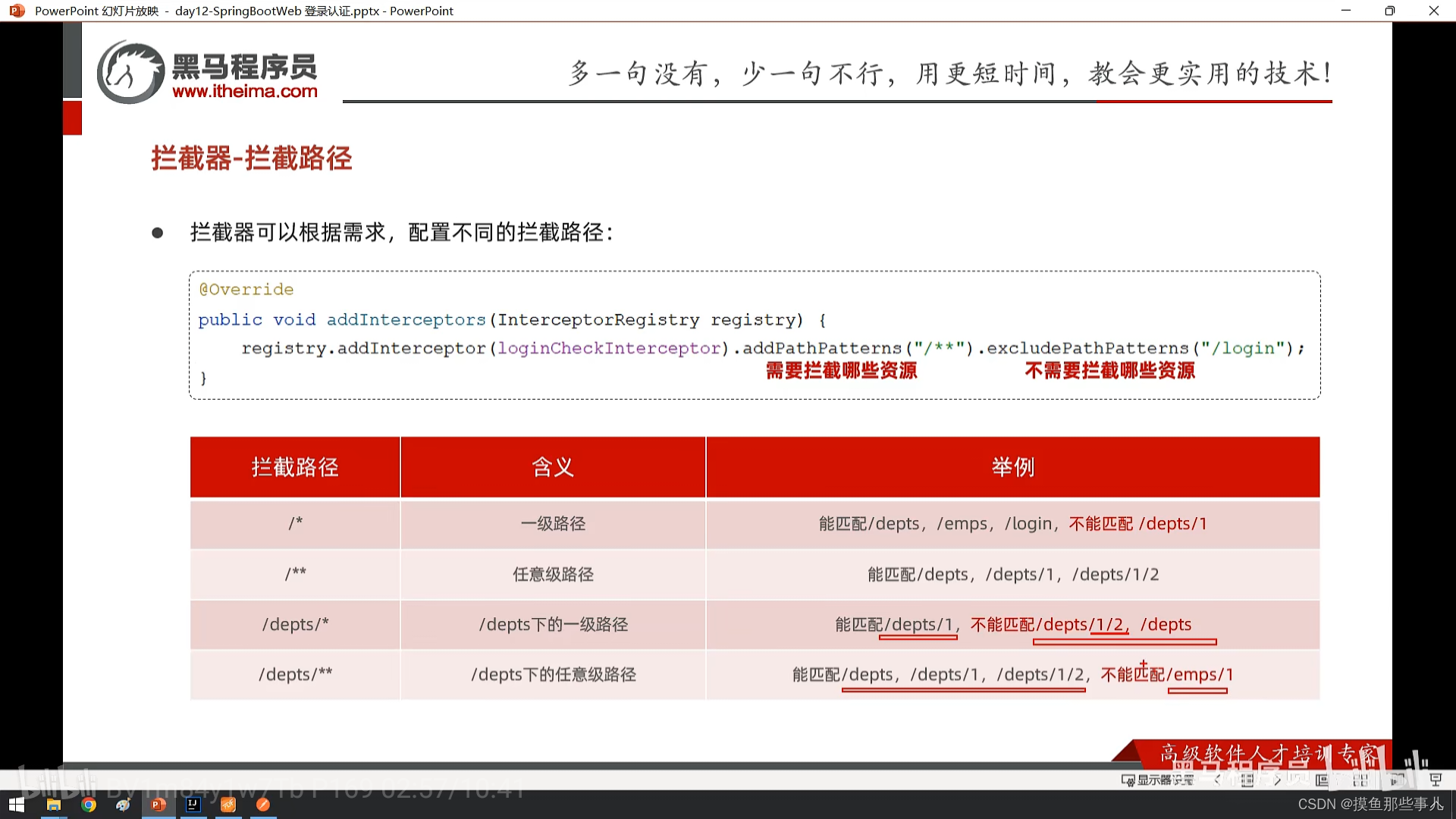Click table header 含义
The width and height of the screenshot is (1456, 819).
tap(553, 467)
